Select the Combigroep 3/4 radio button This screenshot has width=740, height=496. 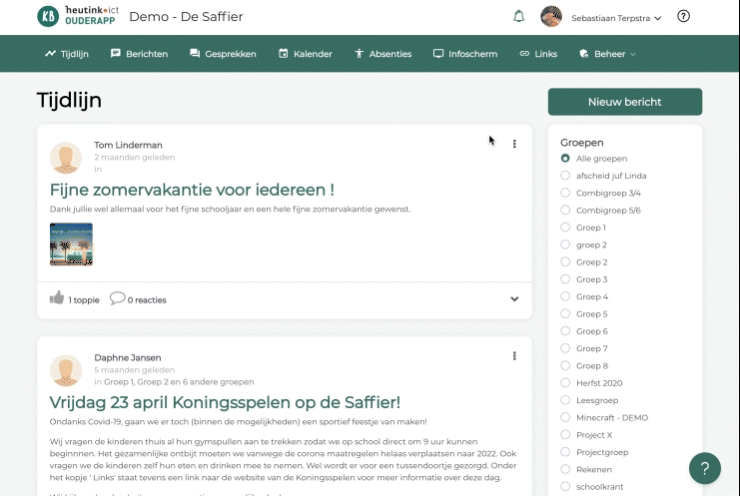coord(566,193)
